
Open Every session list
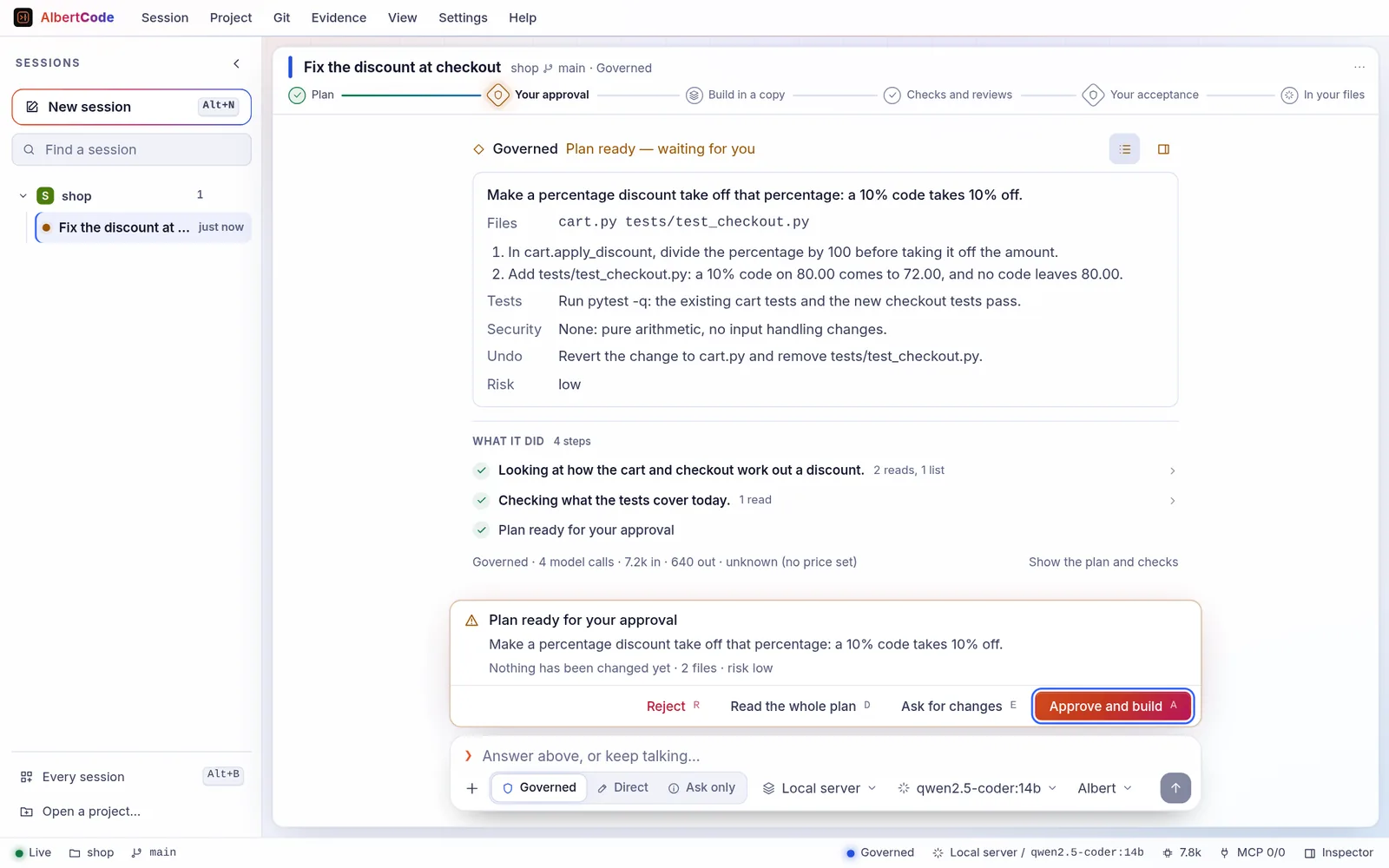click(x=132, y=777)
